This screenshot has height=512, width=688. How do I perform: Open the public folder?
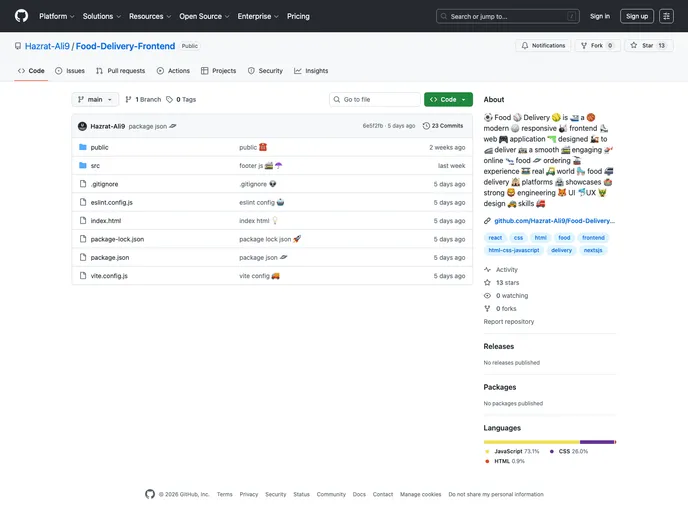(99, 147)
